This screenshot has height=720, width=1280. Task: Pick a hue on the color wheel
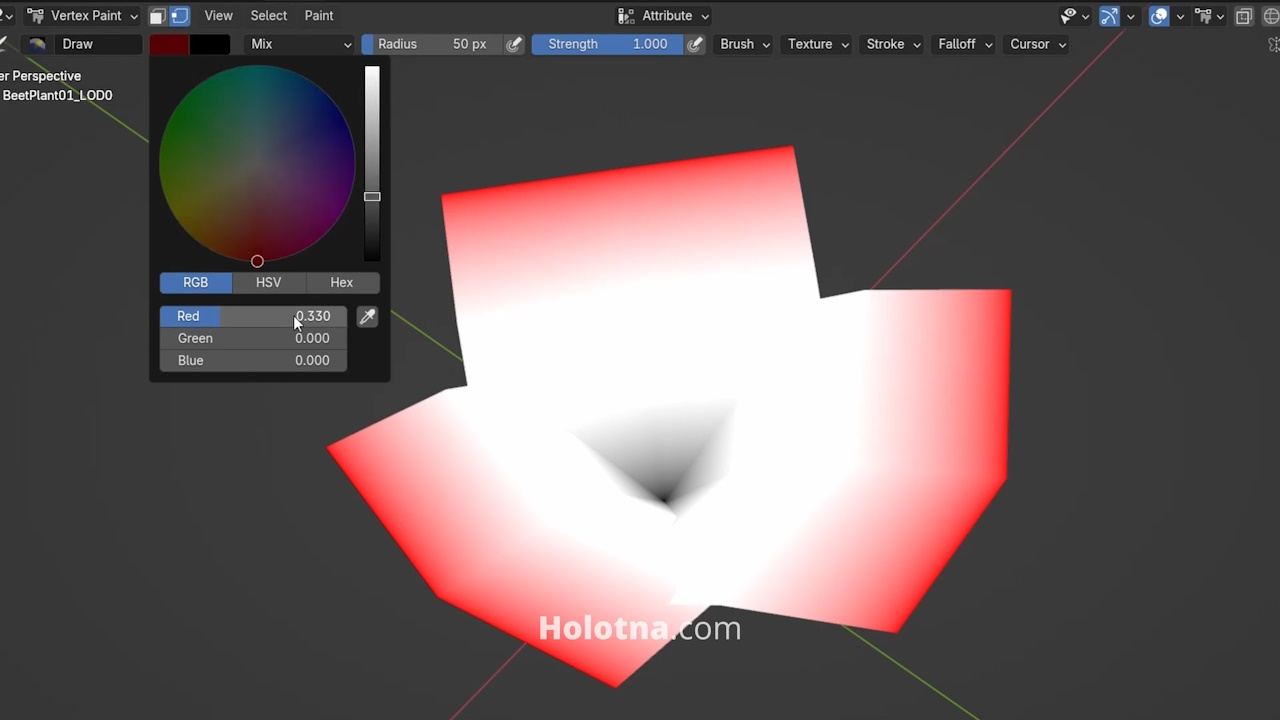pyautogui.click(x=257, y=164)
